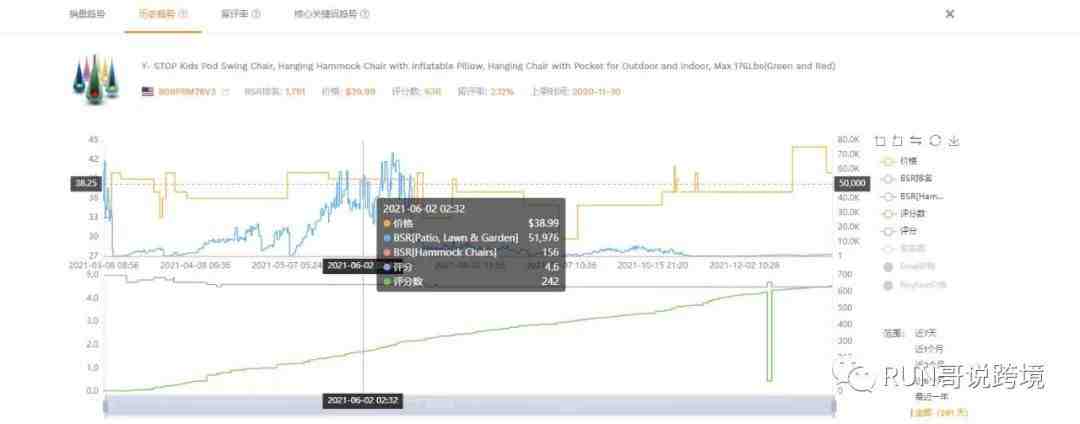Select the 全部 all-days range option
The height and width of the screenshot is (424, 1080).
(939, 412)
